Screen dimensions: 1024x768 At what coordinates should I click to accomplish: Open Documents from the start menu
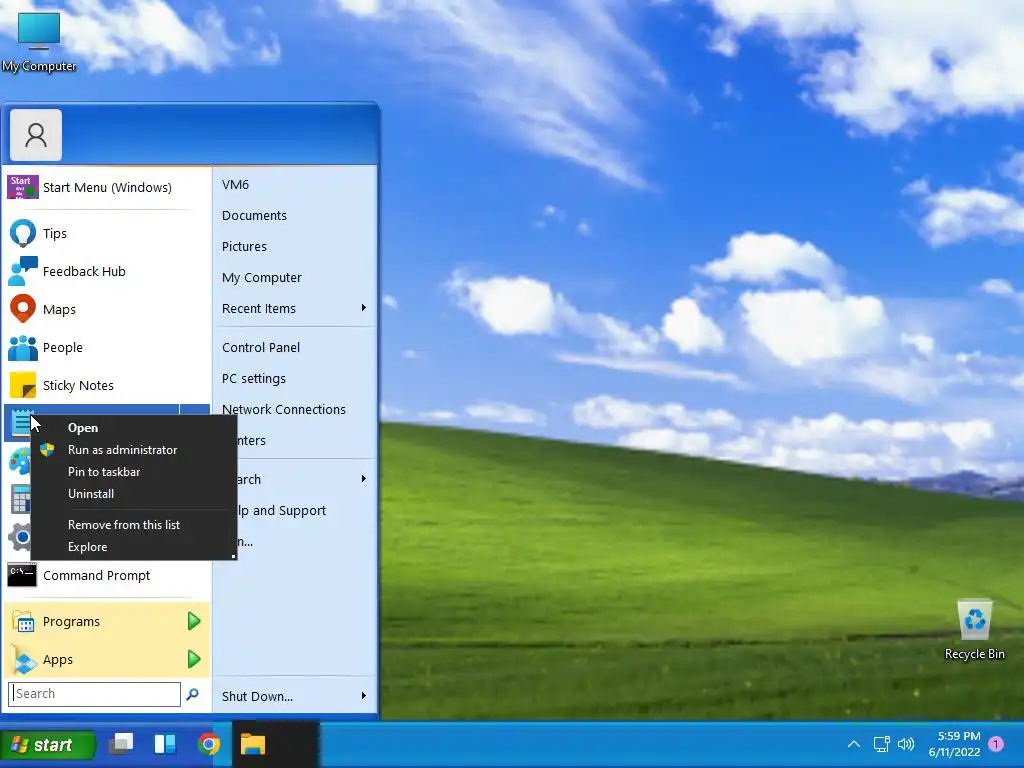(295, 216)
